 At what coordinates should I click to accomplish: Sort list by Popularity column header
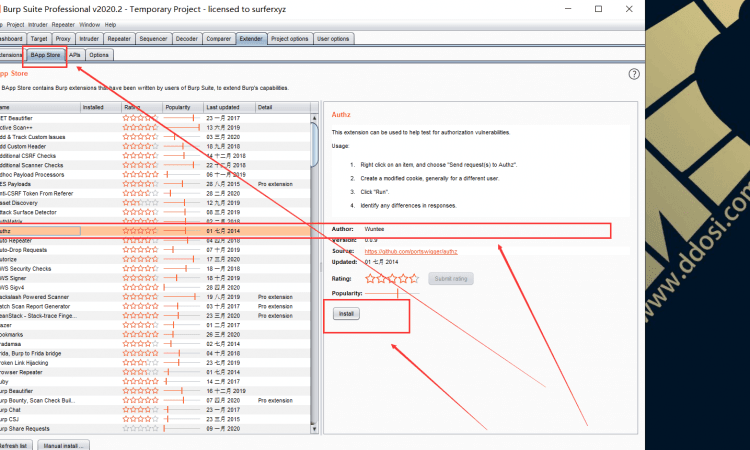point(183,107)
